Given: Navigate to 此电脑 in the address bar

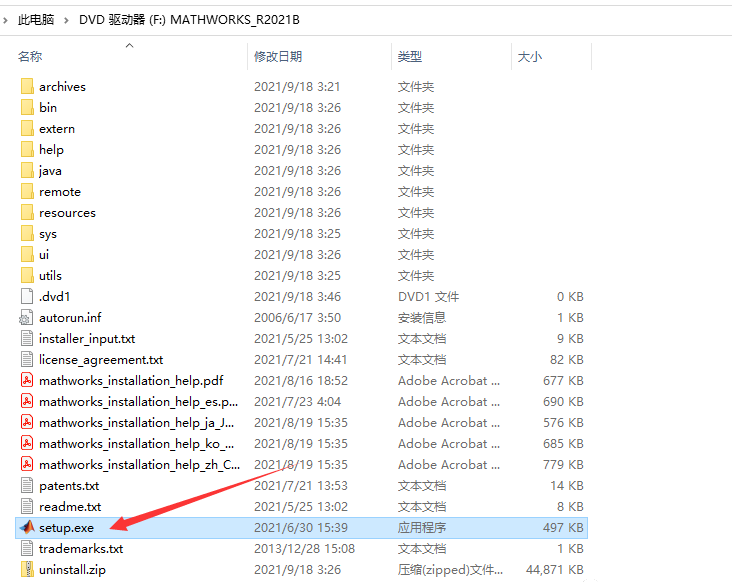Looking at the screenshot, I should point(36,19).
